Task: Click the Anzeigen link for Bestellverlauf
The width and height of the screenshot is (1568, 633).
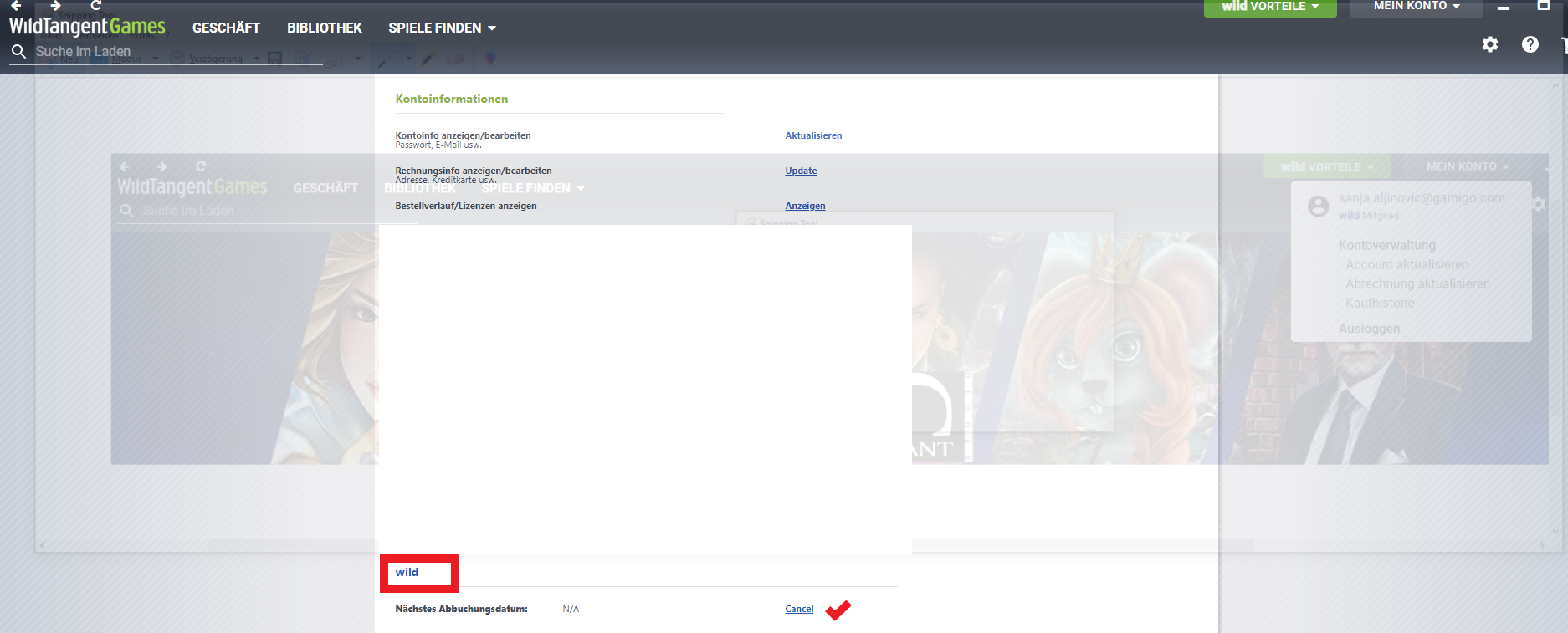Action: click(x=805, y=206)
